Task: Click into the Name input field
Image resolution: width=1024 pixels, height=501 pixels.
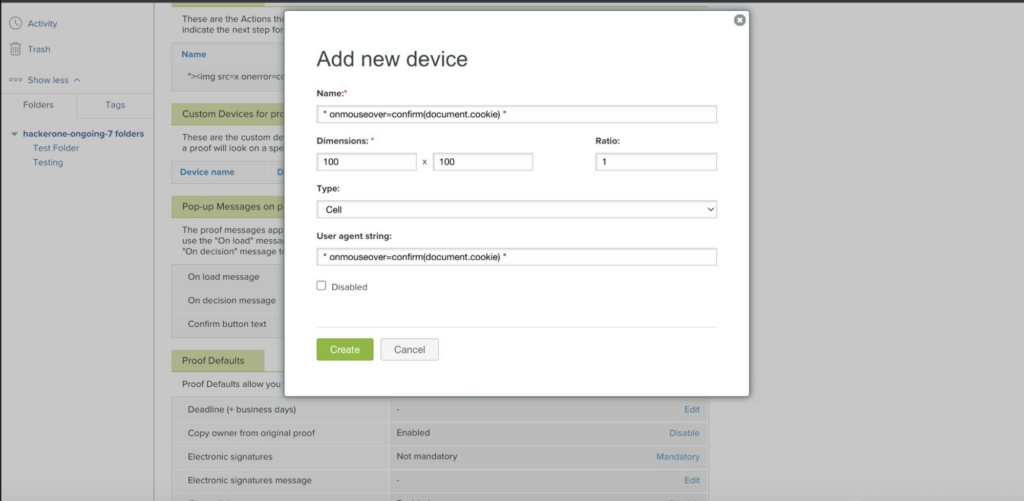Action: 516,114
